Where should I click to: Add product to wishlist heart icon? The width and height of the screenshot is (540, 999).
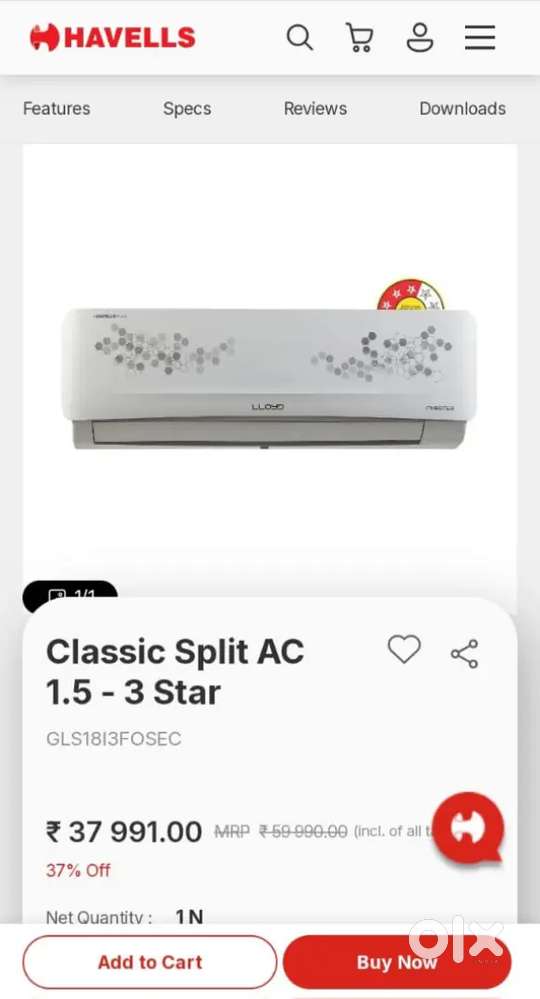pos(404,649)
